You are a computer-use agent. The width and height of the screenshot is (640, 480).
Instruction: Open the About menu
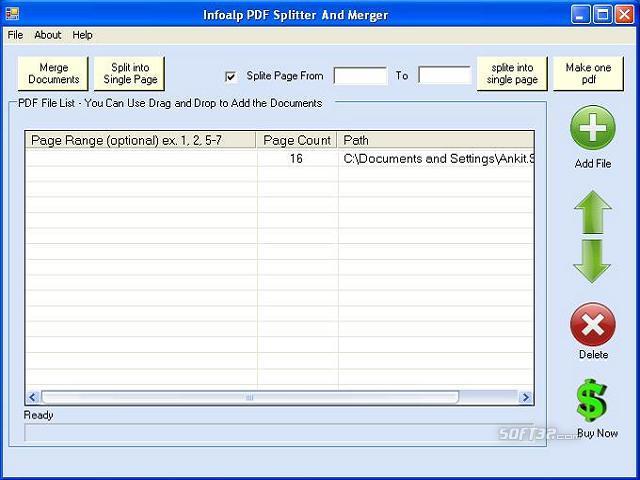(47, 35)
